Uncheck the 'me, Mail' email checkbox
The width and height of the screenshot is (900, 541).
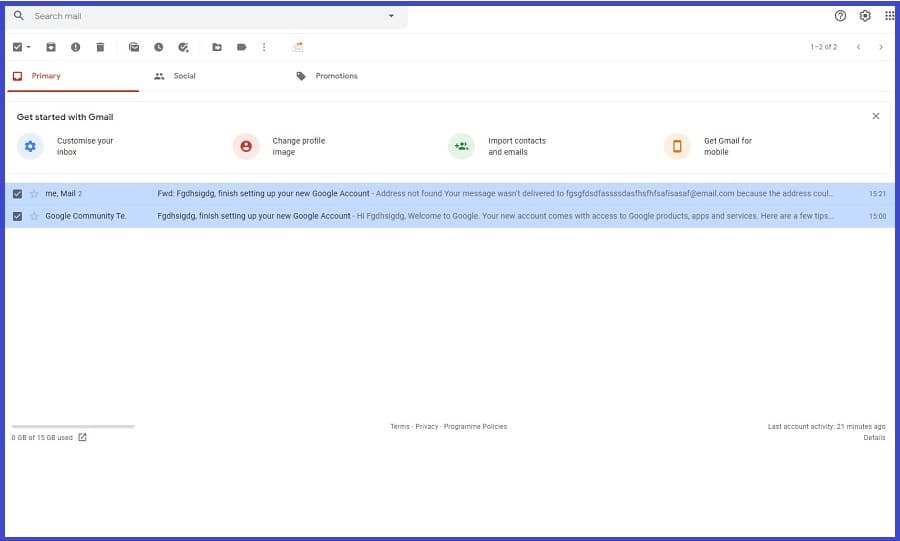(x=17, y=194)
